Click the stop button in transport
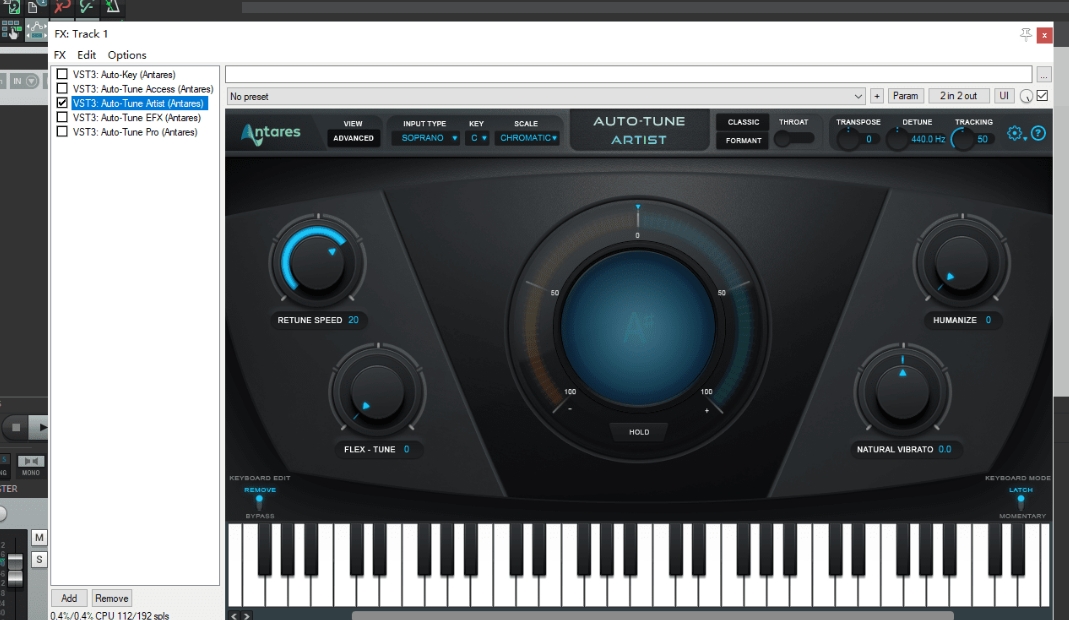 tap(16, 428)
